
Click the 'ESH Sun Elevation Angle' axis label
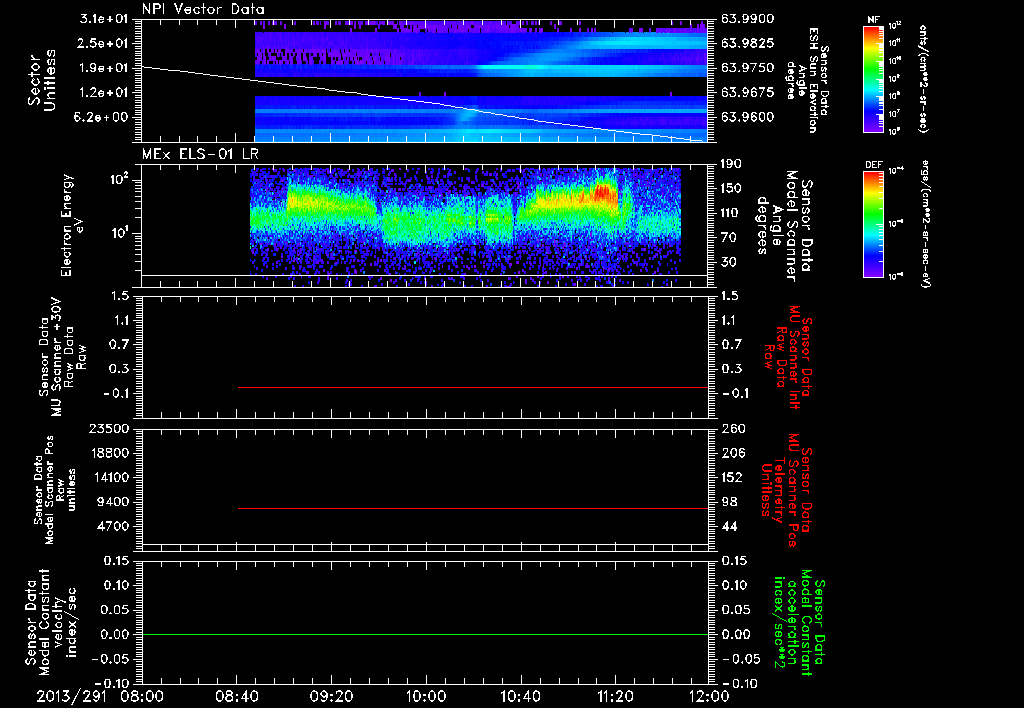click(807, 80)
